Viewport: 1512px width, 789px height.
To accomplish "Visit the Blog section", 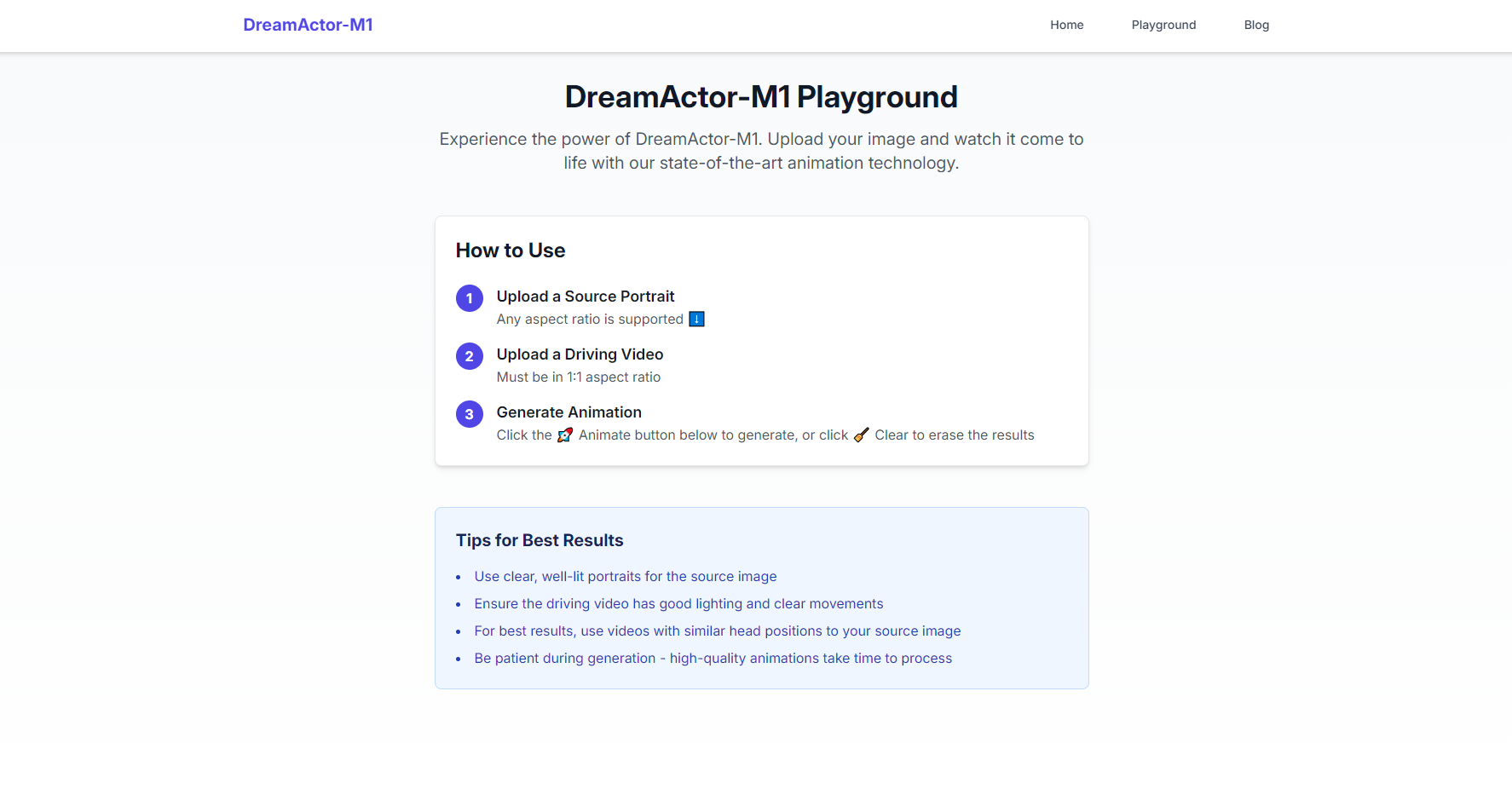I will [x=1256, y=25].
